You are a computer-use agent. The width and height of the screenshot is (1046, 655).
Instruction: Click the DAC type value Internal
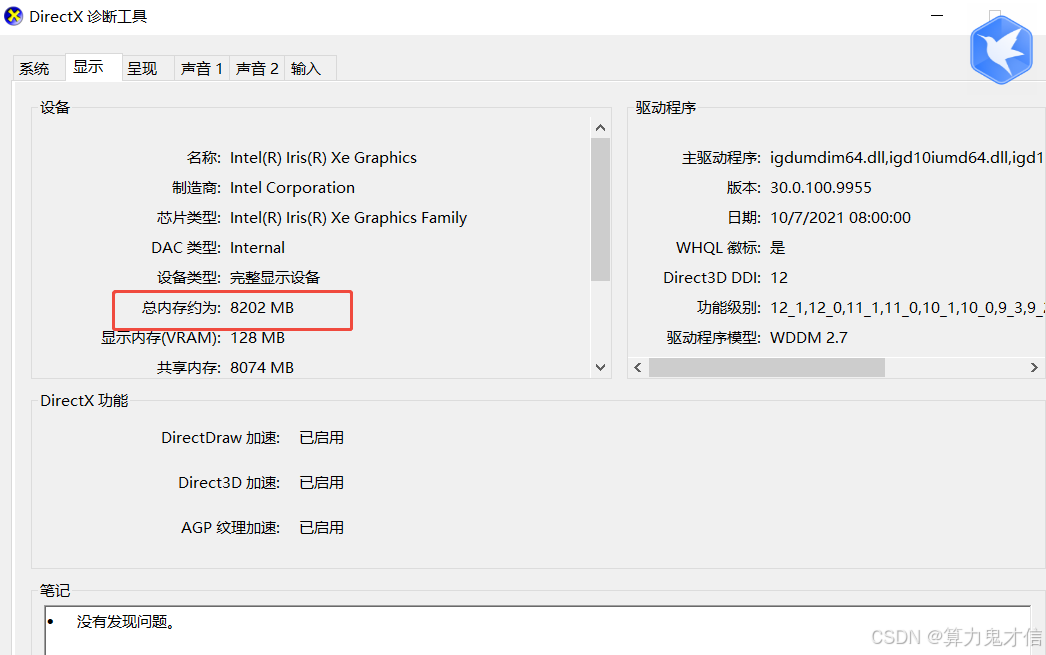pos(257,248)
